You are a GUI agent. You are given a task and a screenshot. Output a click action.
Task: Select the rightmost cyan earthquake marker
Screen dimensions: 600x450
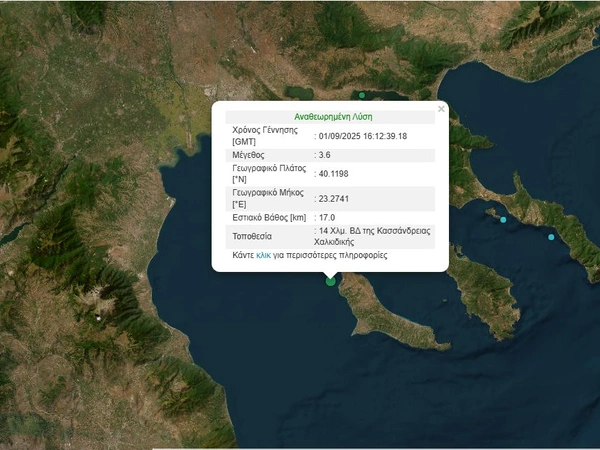tap(550, 237)
